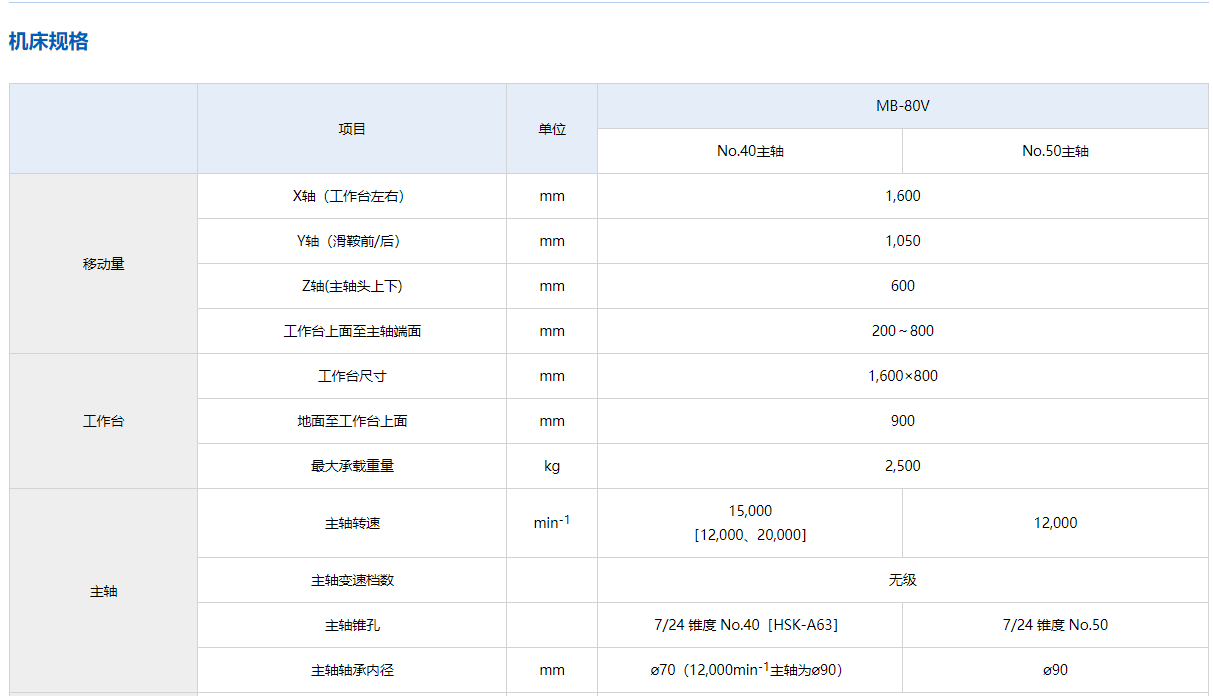1213x696 pixels.
Task: Click the X轴（工作台左右）row label
Action: [x=352, y=196]
